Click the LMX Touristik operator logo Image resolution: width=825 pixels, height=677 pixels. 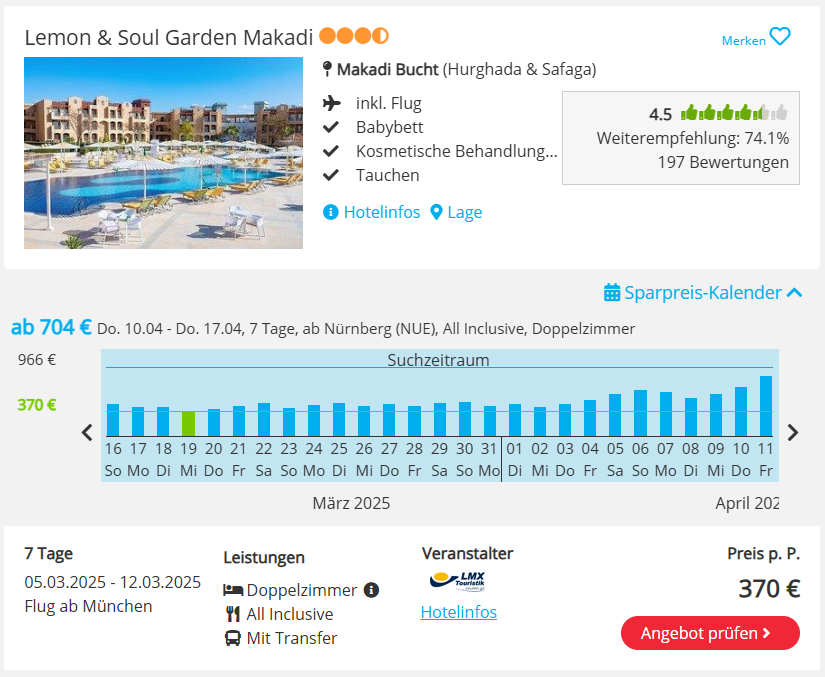[x=457, y=581]
